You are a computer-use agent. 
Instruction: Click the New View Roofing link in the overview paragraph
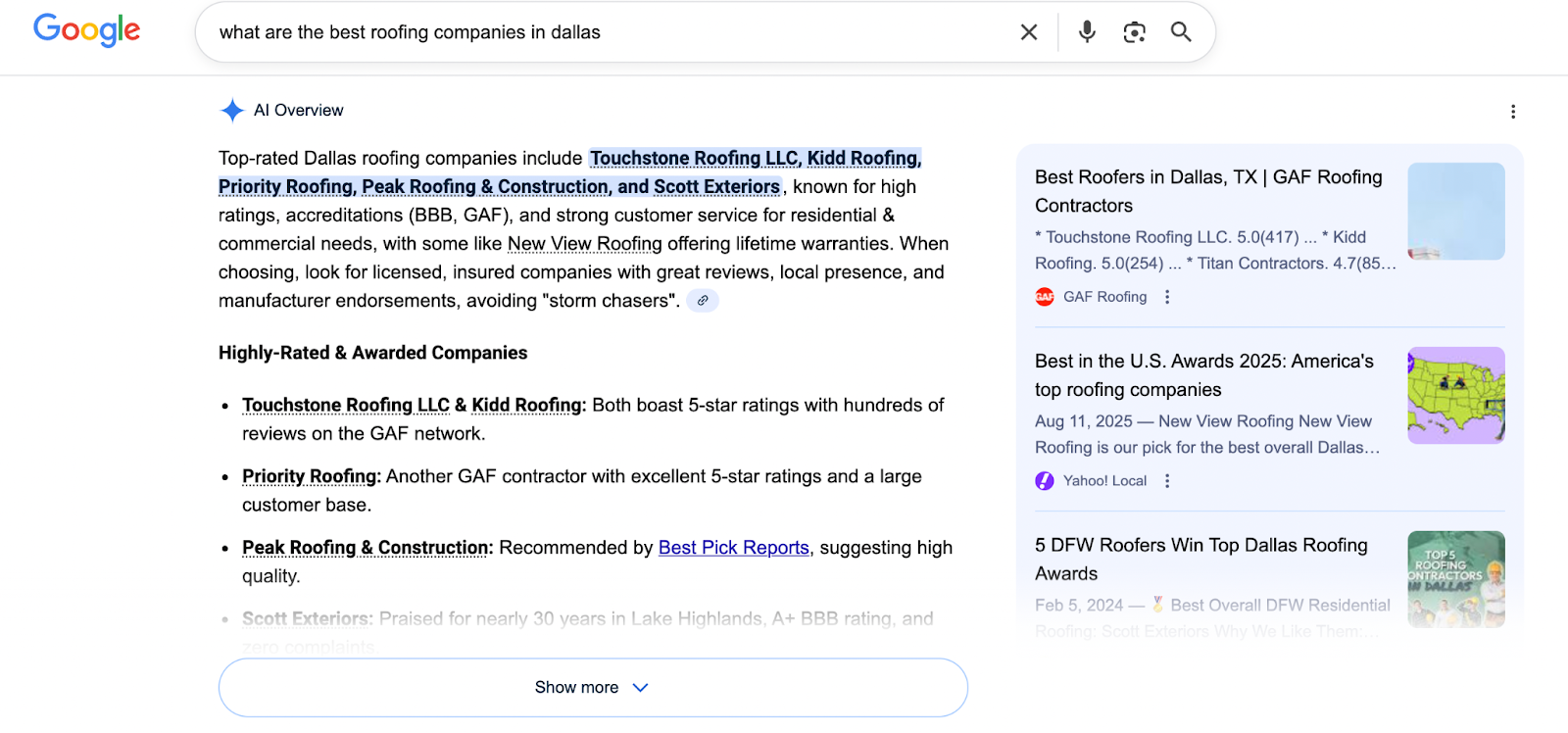point(585,244)
